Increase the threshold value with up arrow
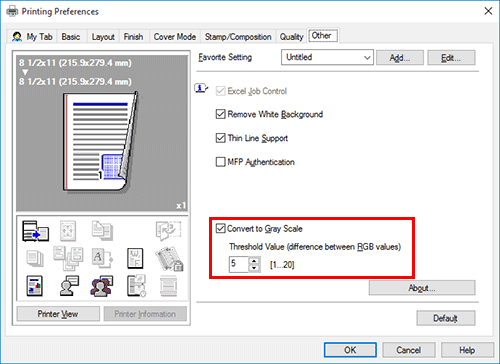The height and width of the screenshot is (364, 500). (x=254, y=261)
